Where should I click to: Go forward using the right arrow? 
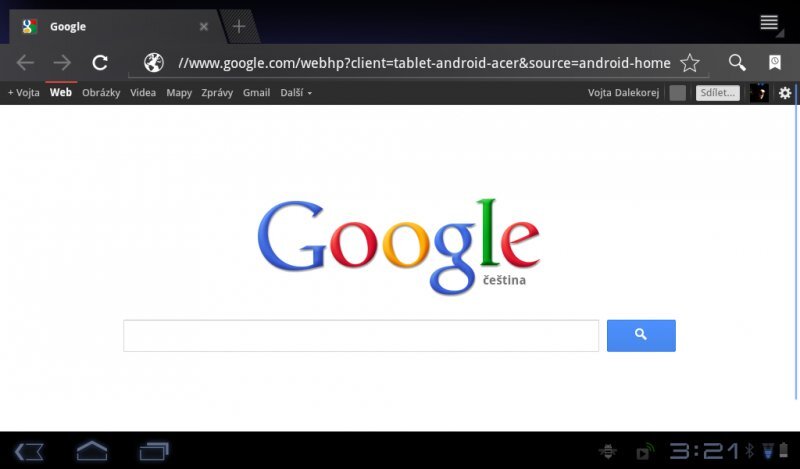click(x=62, y=63)
